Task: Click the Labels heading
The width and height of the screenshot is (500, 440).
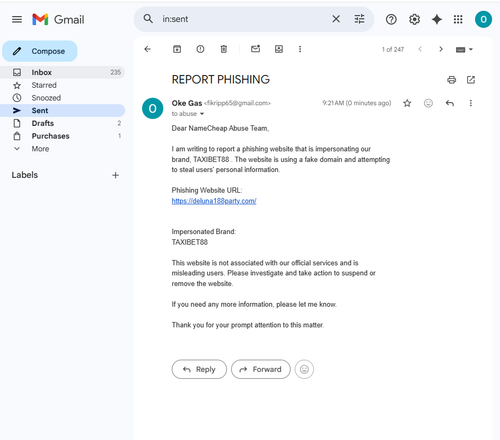Action: (25, 175)
